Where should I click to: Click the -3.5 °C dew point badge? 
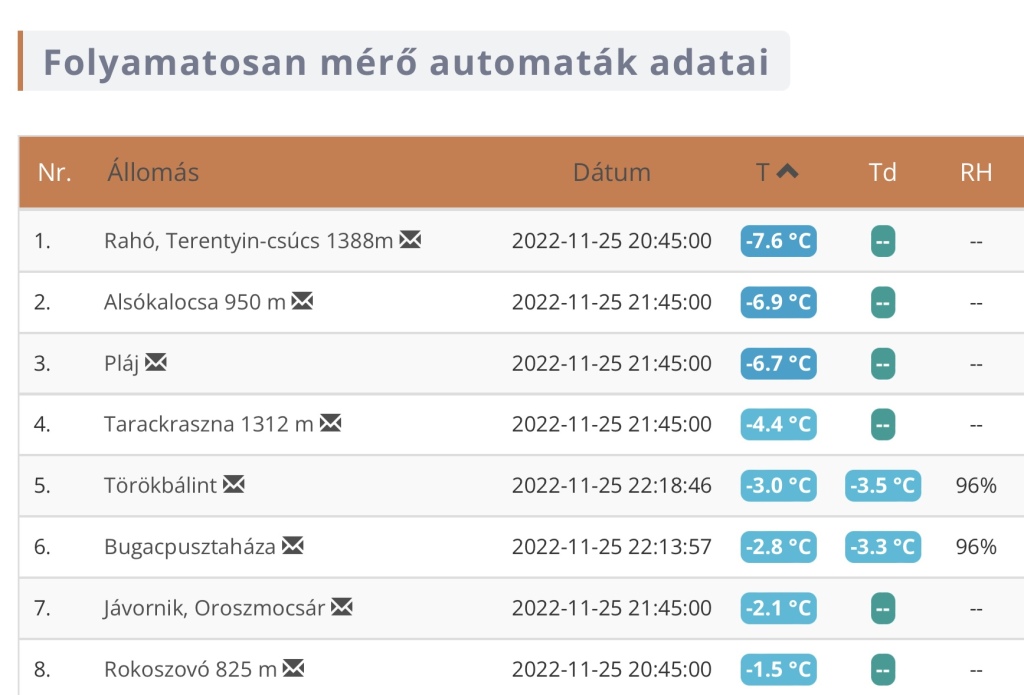(x=882, y=486)
